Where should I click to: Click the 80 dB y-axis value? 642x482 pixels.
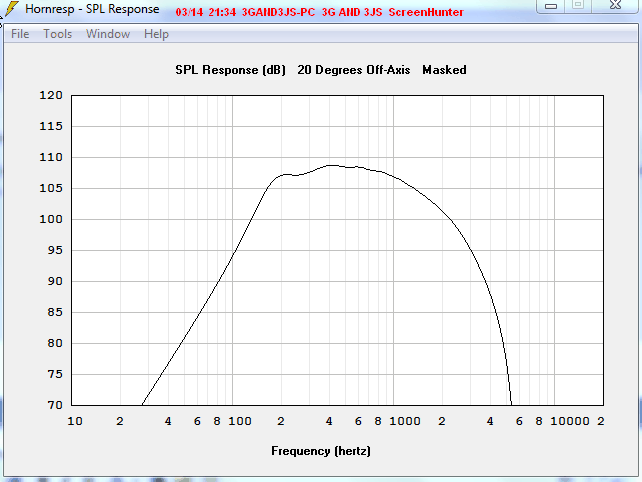55,343
